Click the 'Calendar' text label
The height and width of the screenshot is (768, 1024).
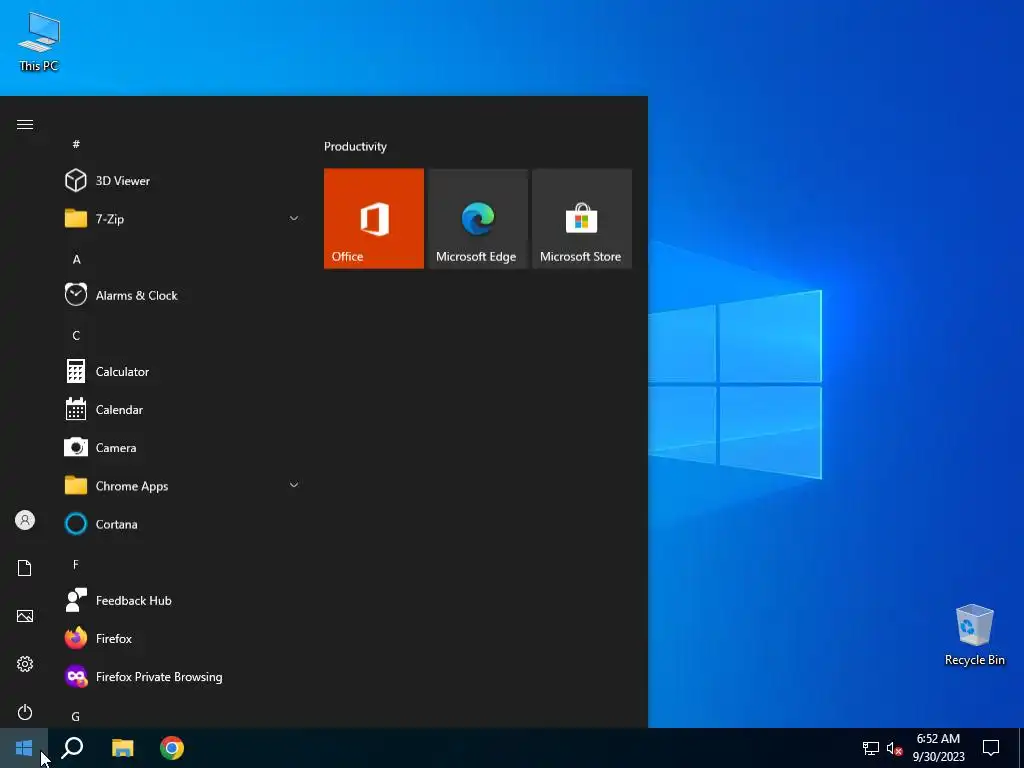tap(119, 409)
